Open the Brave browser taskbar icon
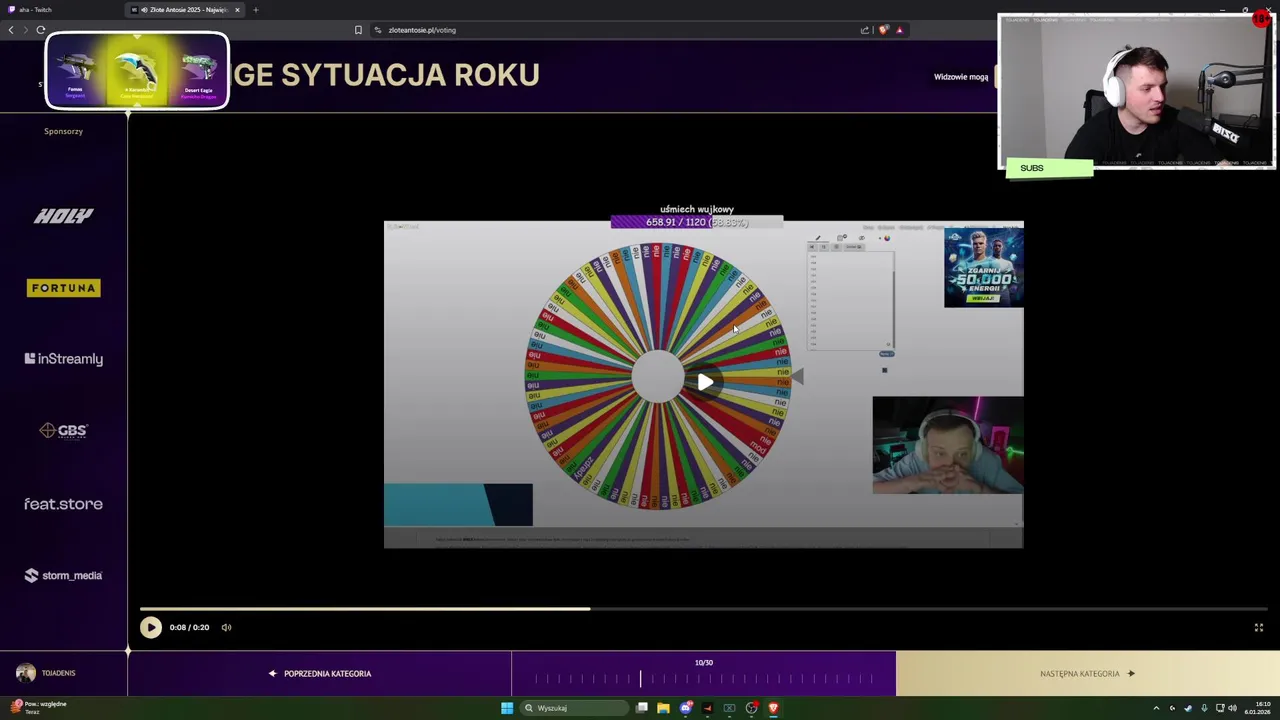Image resolution: width=1280 pixels, height=720 pixels. (x=773, y=708)
